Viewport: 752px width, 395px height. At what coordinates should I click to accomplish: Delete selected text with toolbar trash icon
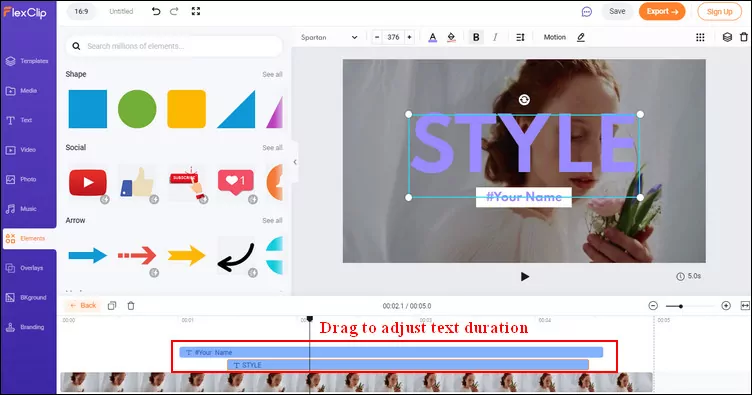click(x=744, y=37)
